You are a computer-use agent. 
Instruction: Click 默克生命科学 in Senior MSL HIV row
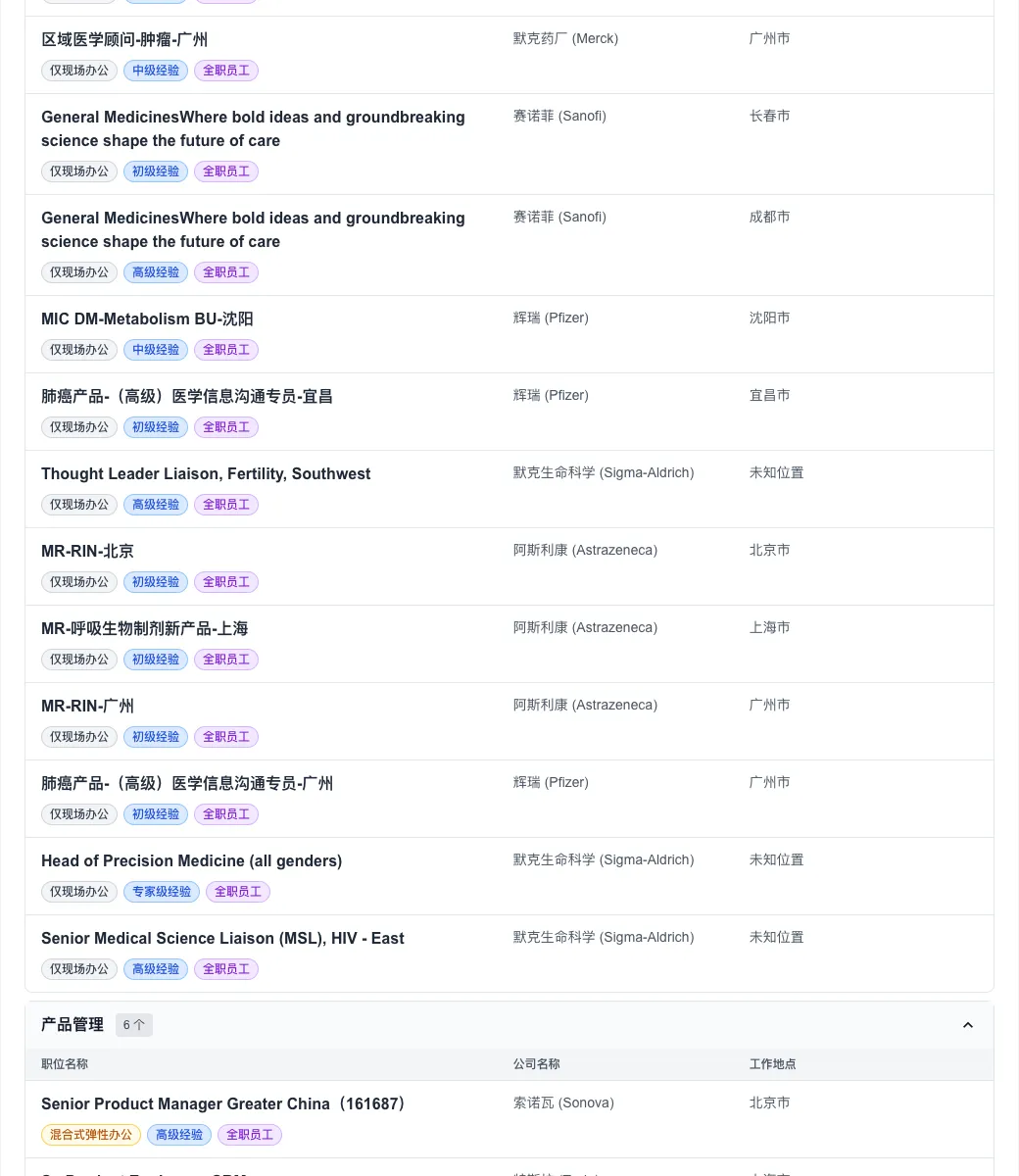pos(604,938)
